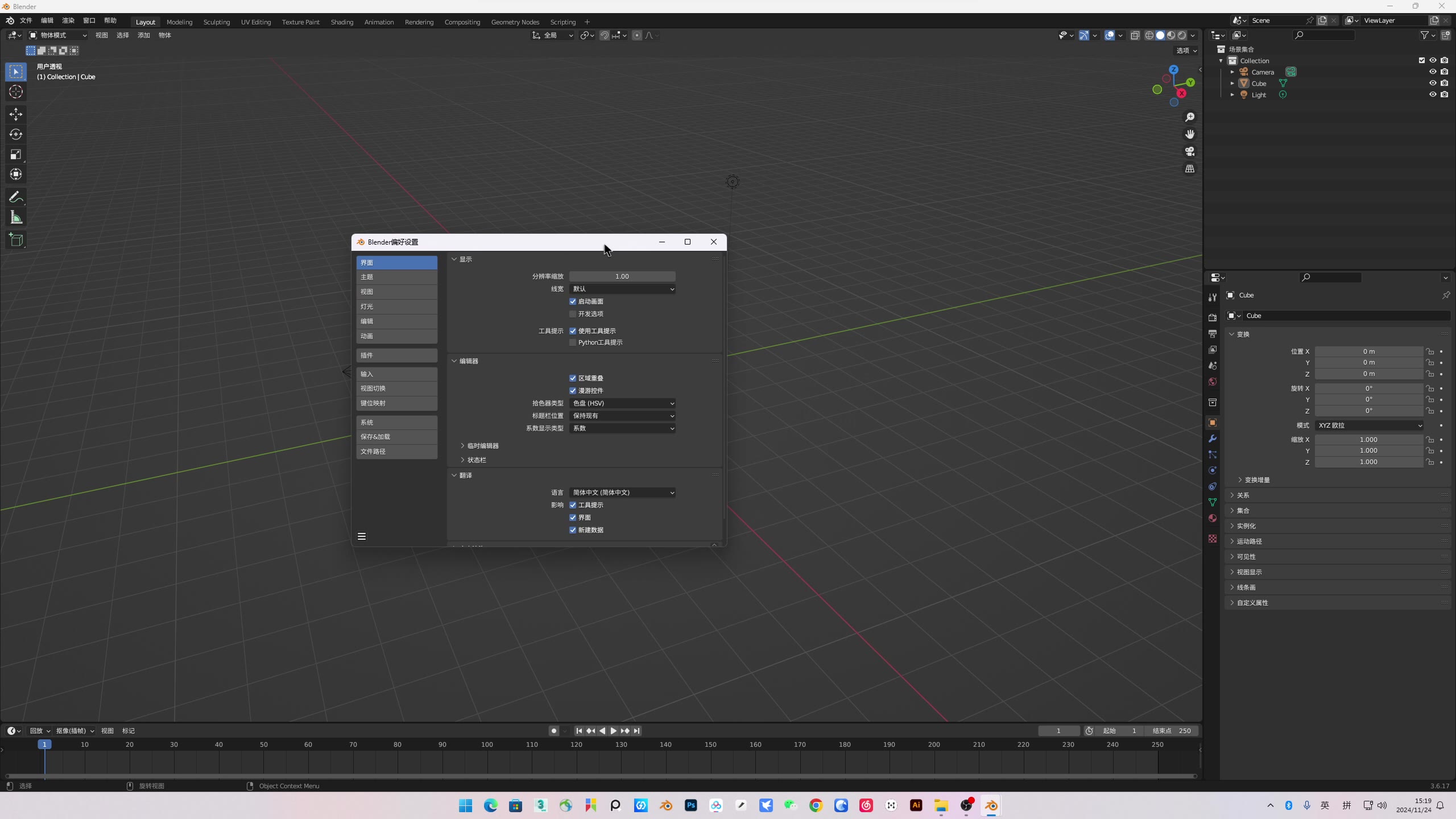
Task: Toggle the 新建数据 translation checkbox
Action: pyautogui.click(x=573, y=530)
